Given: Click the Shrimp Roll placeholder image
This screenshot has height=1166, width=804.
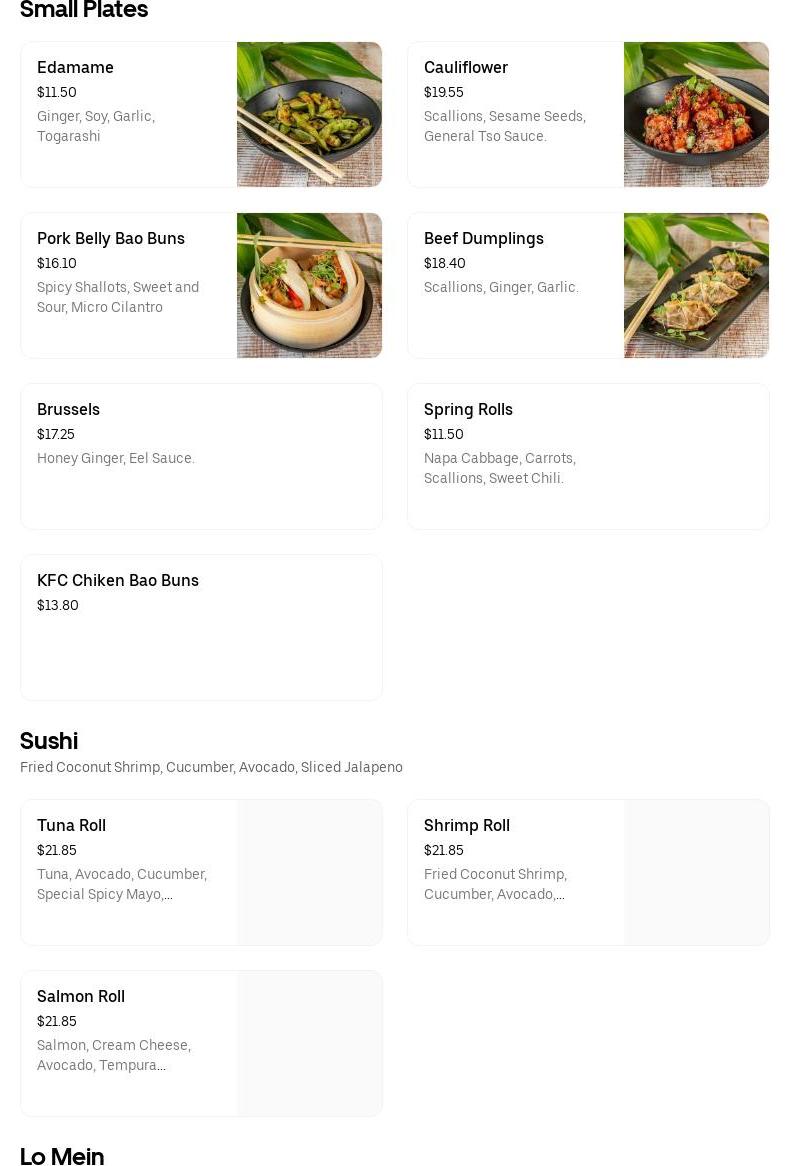Looking at the screenshot, I should tap(696, 872).
